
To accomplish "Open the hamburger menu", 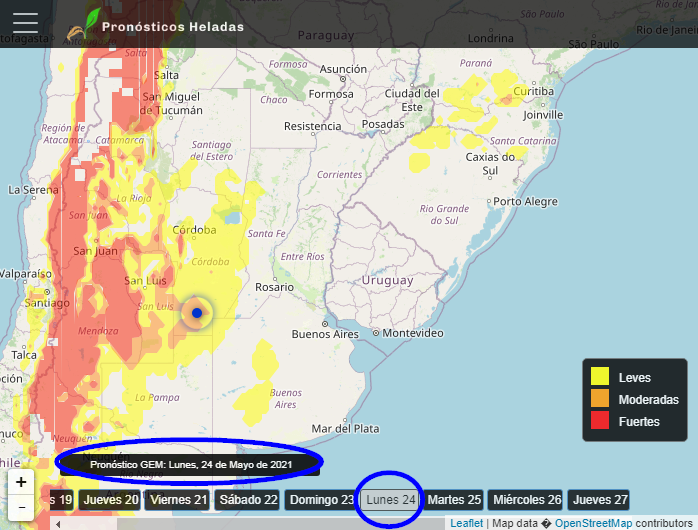I will [25, 23].
